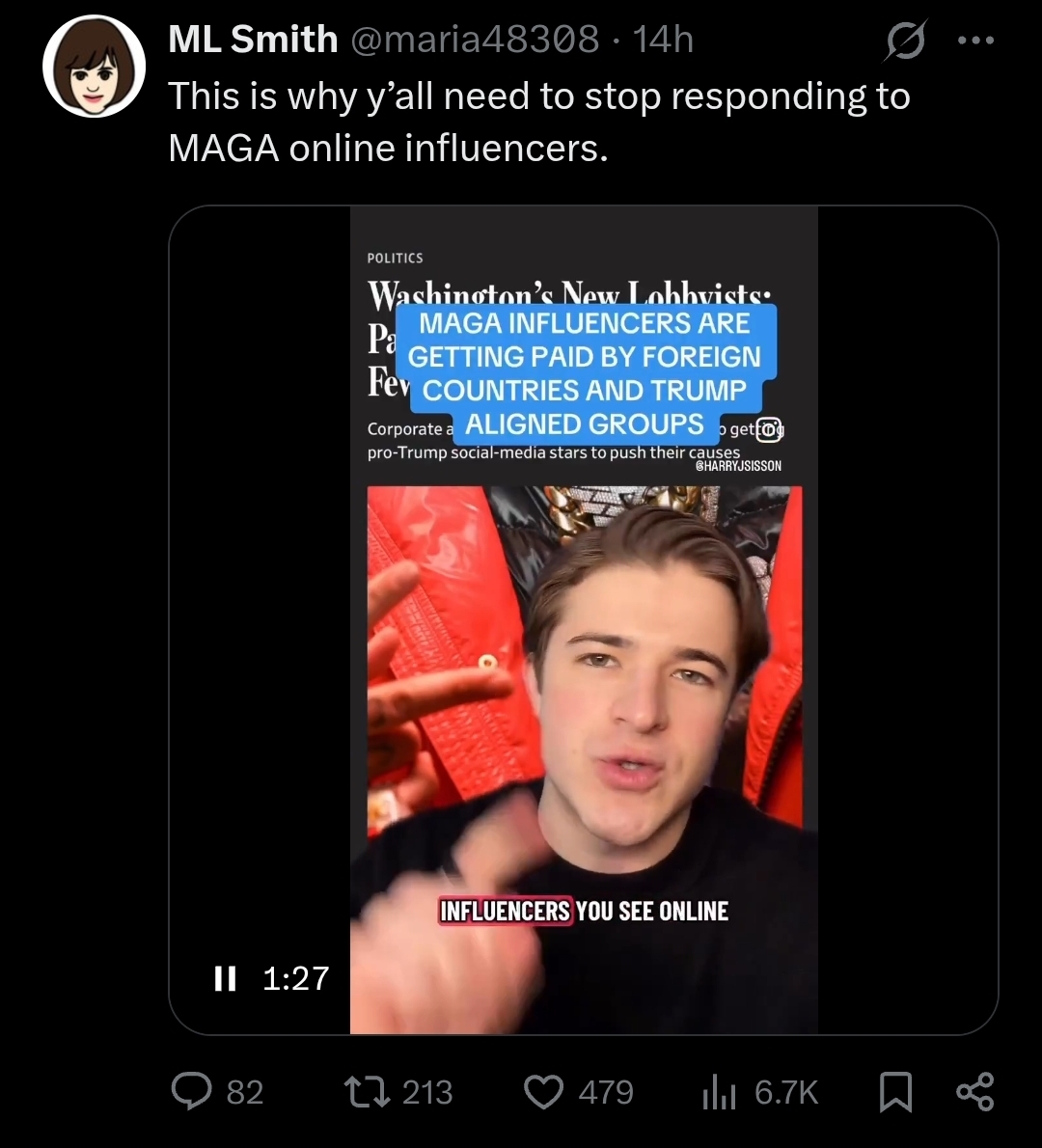Click the 479 likes count

(x=606, y=1092)
